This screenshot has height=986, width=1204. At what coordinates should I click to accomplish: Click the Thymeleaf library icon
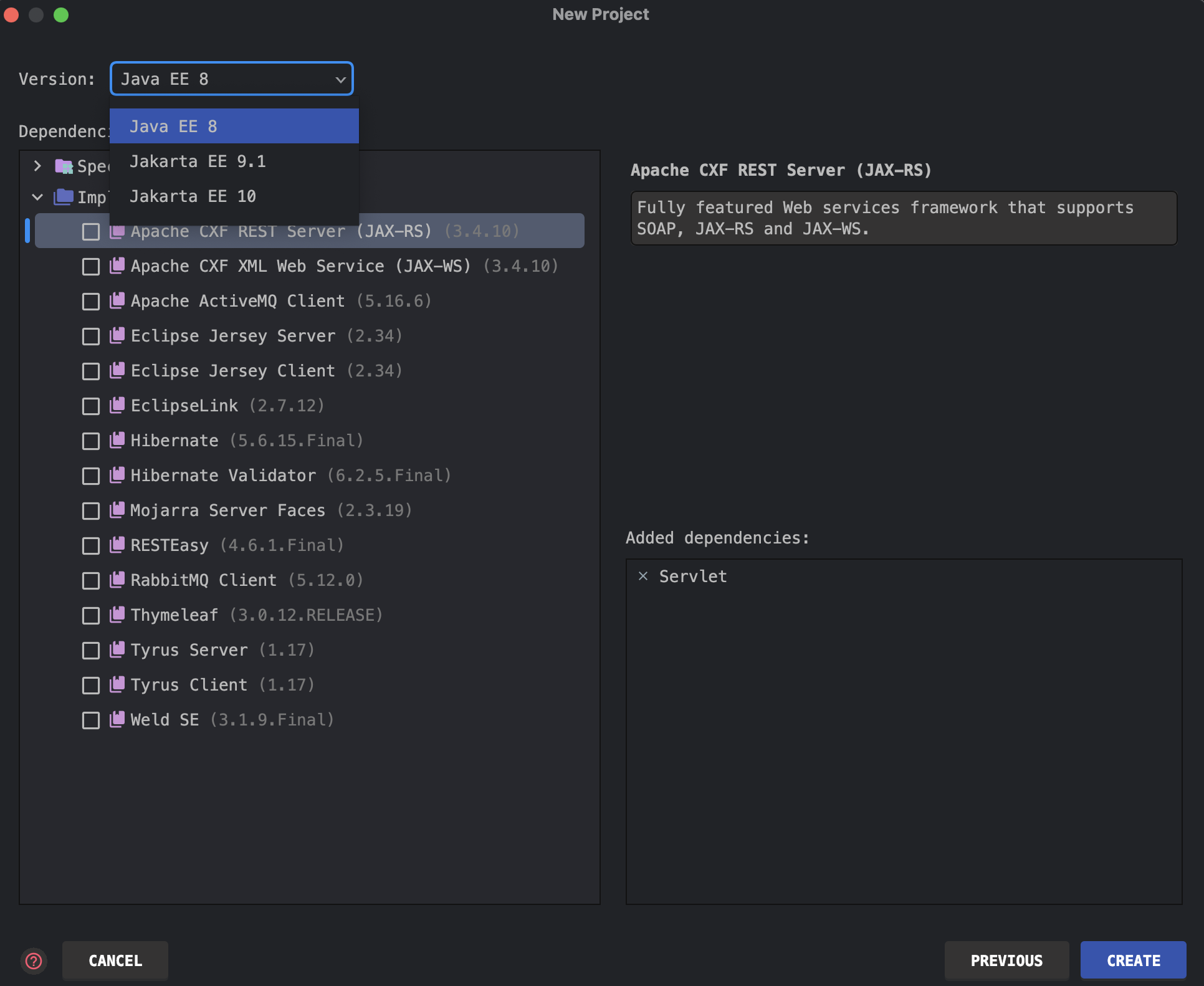click(x=117, y=615)
